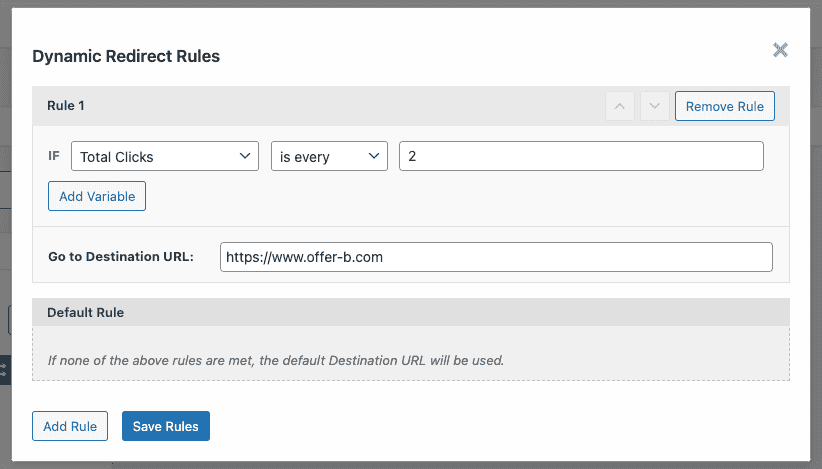
Task: Move Rule 1 down with the arrow
Action: pos(654,106)
